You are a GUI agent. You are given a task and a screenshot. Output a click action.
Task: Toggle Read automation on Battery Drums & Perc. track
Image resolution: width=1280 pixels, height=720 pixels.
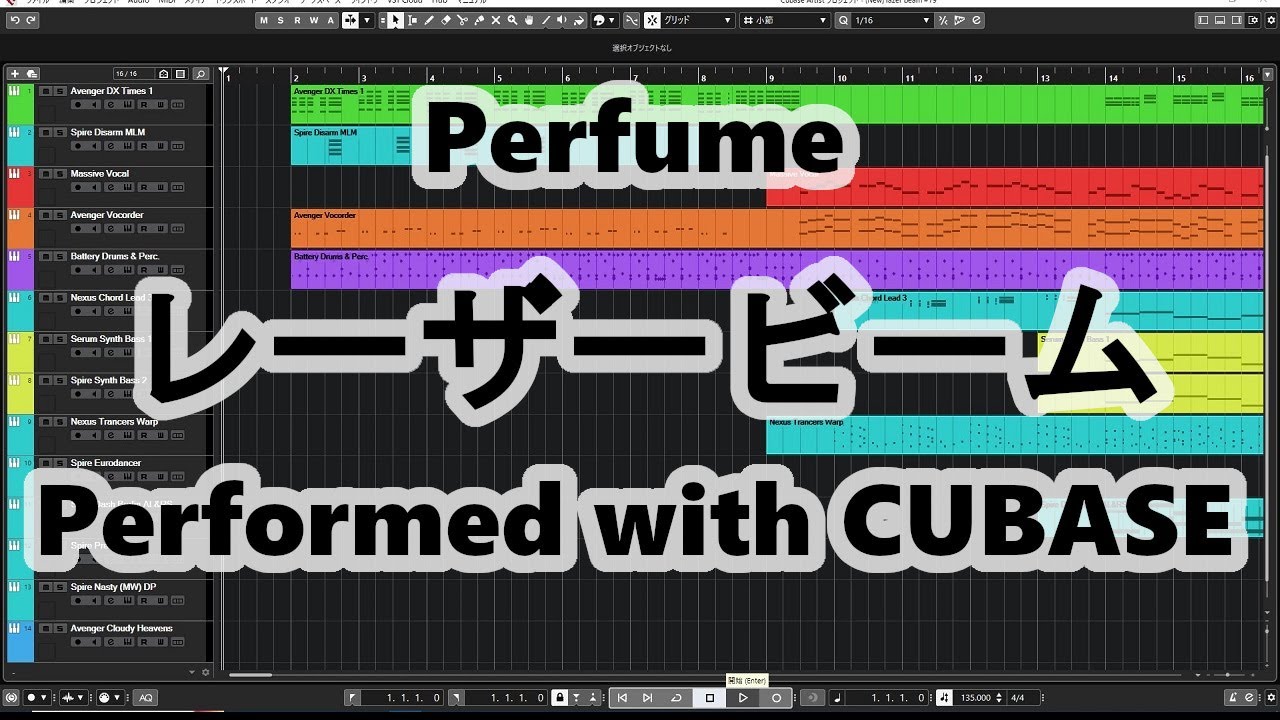click(144, 270)
